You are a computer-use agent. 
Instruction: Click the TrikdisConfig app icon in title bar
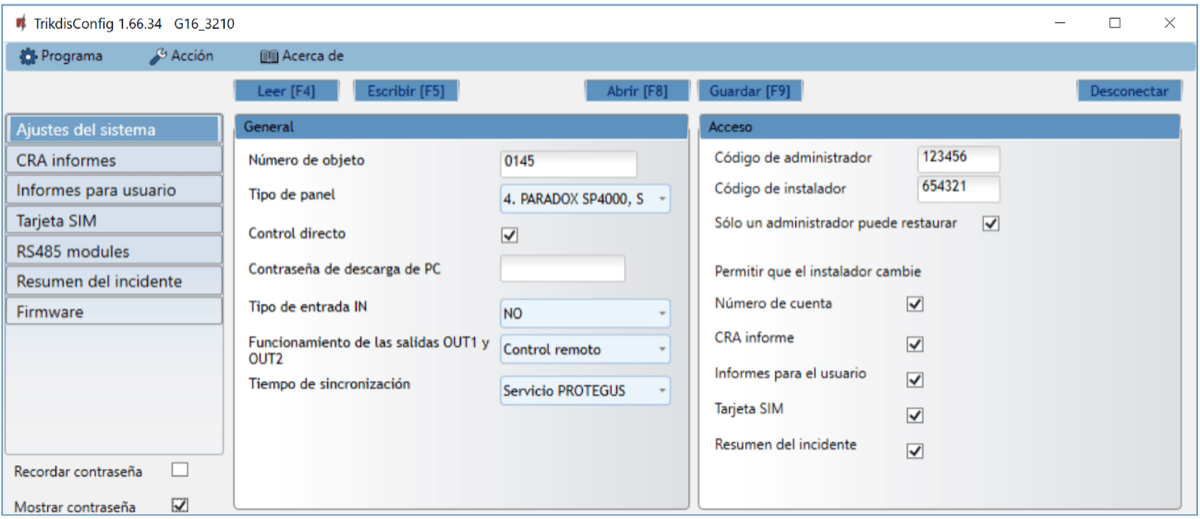[21, 23]
